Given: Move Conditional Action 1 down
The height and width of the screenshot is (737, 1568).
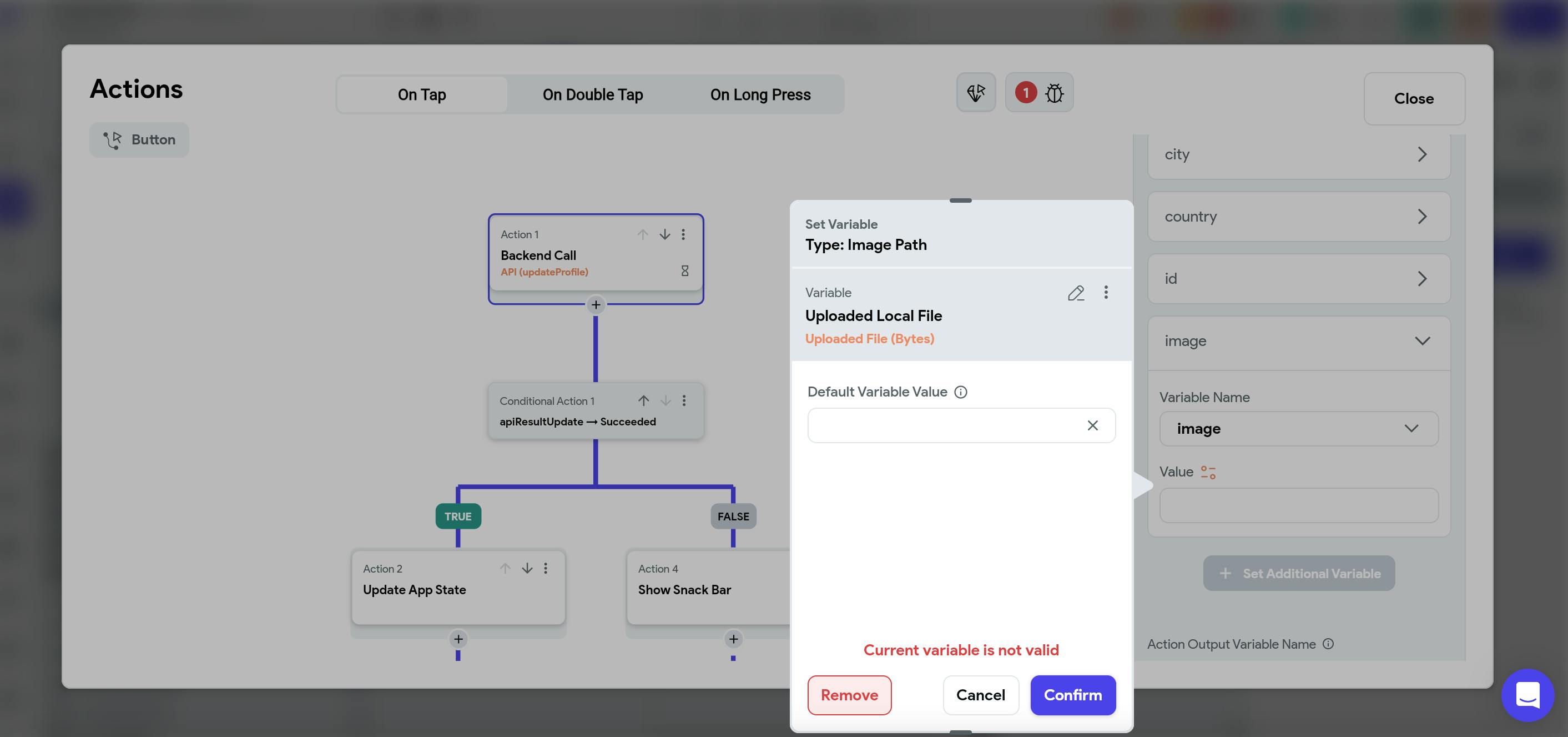Looking at the screenshot, I should [x=665, y=400].
